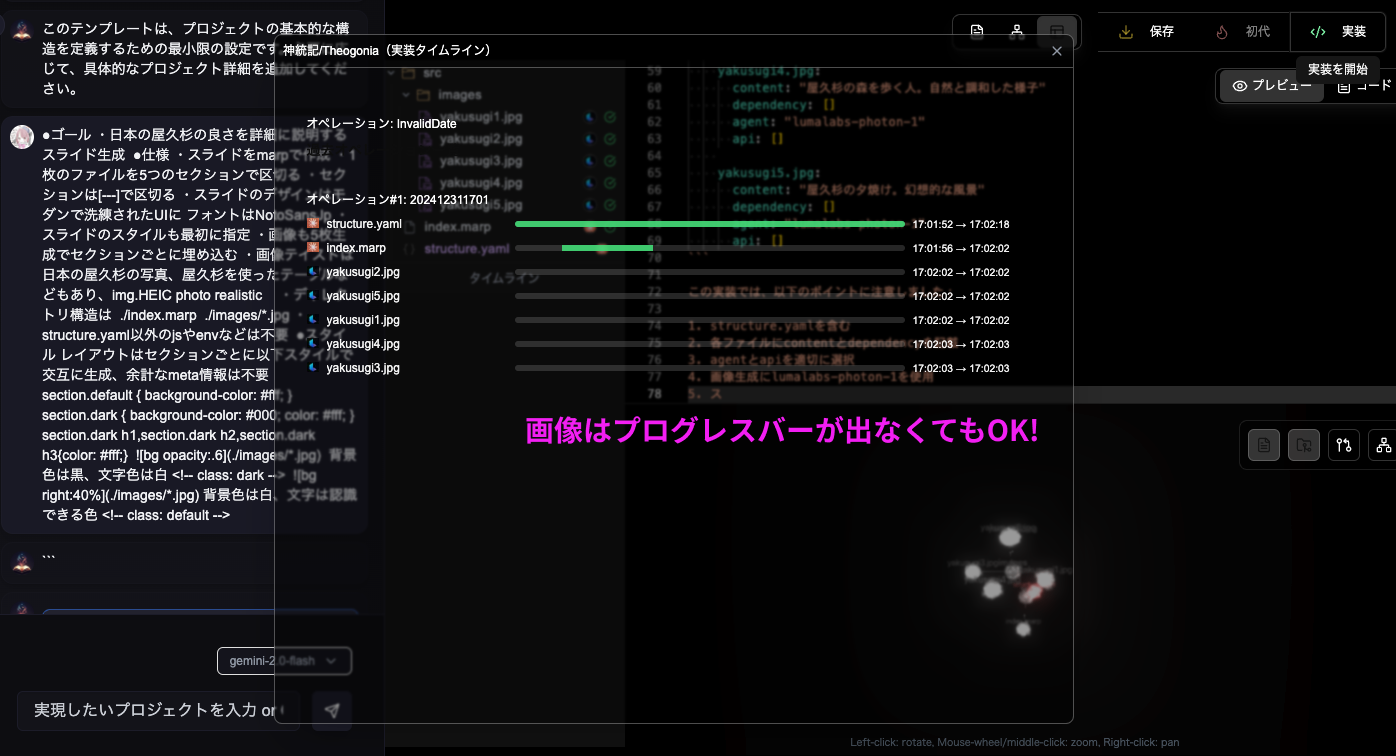Image resolution: width=1396 pixels, height=756 pixels.
Task: Click the green check icon beside background yakusugi1.jpg
Action: click(610, 117)
